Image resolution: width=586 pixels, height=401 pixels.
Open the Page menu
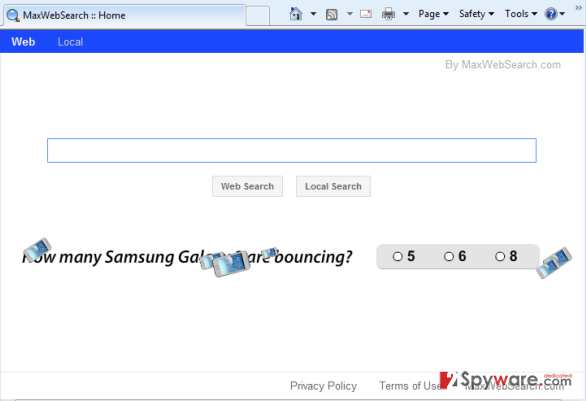(433, 14)
